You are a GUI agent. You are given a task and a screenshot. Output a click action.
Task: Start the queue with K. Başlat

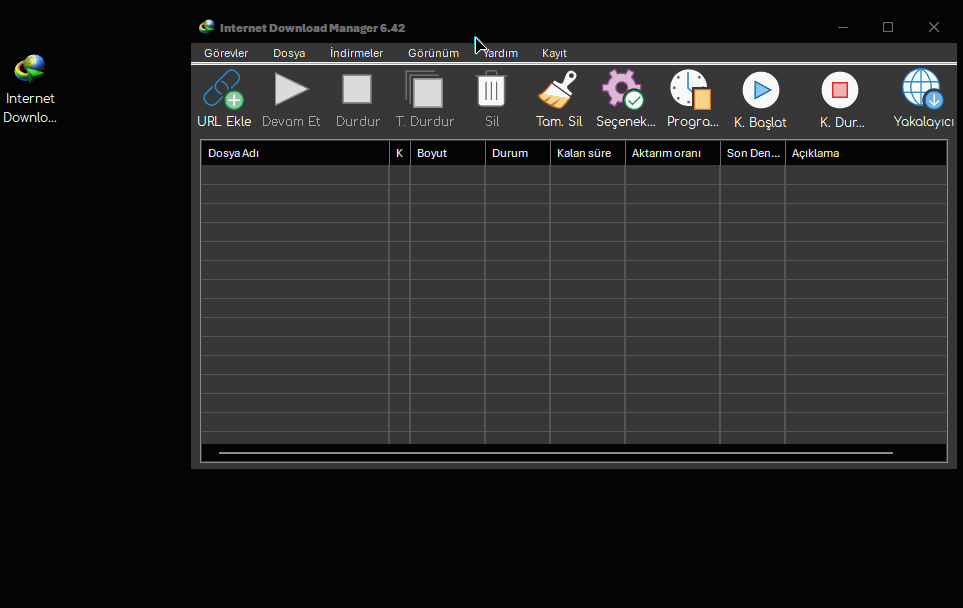[x=761, y=90]
